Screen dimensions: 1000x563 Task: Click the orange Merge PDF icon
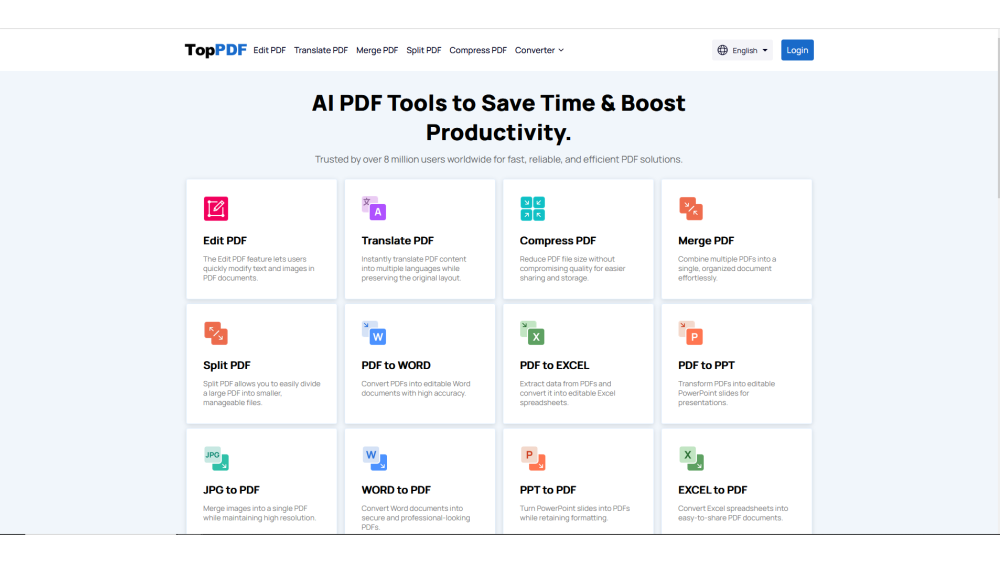pos(691,209)
